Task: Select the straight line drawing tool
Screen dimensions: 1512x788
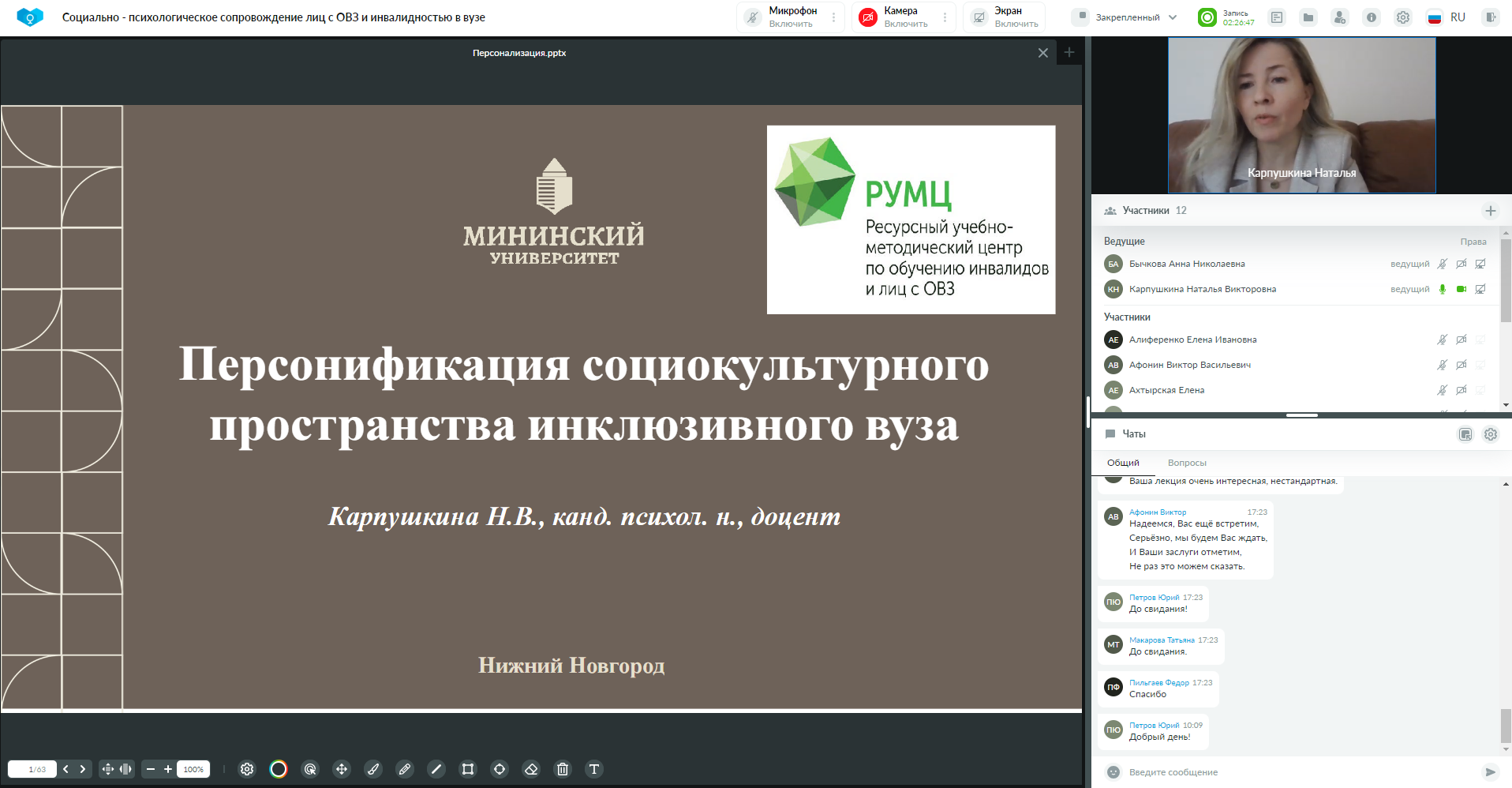Action: (436, 769)
